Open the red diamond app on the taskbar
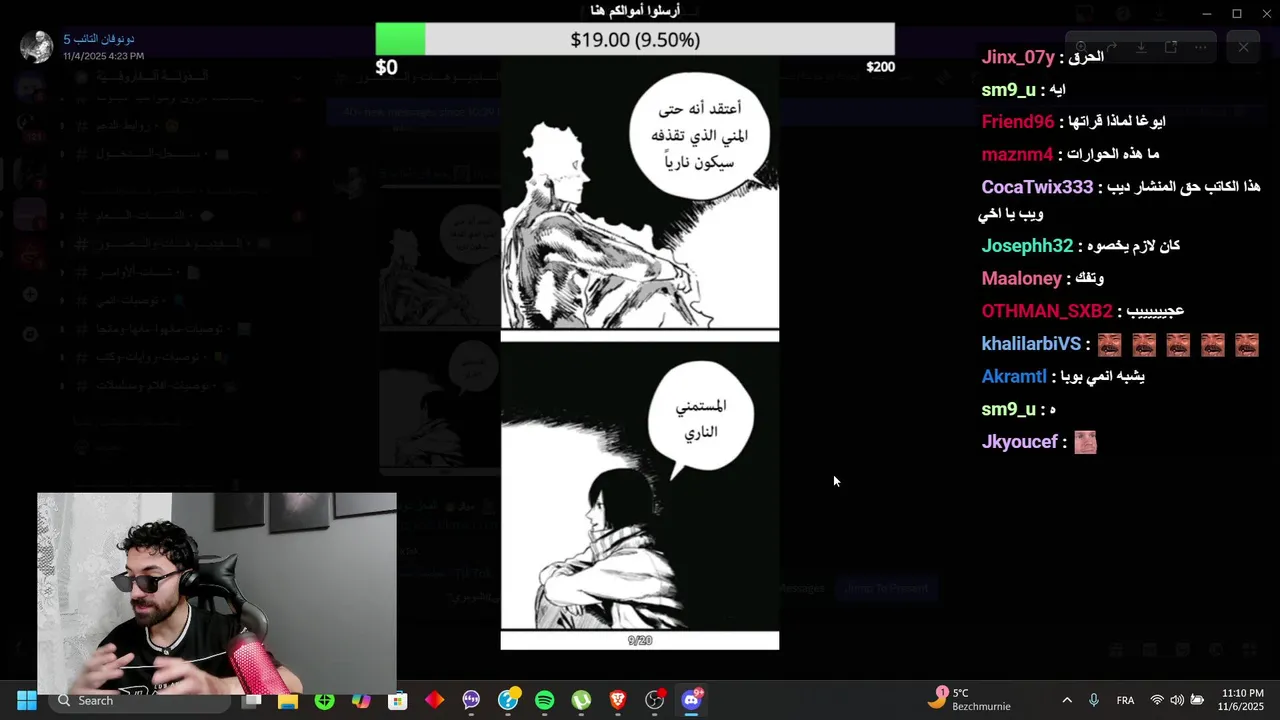The image size is (1280, 720). coord(434,700)
